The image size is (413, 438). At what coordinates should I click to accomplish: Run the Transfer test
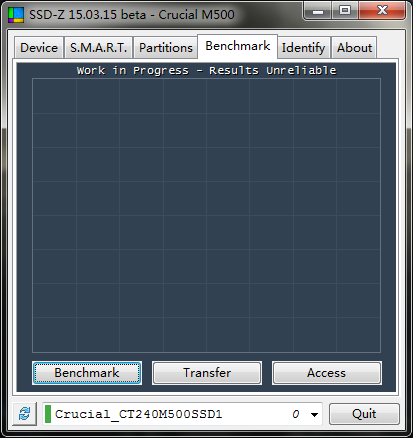tap(207, 373)
